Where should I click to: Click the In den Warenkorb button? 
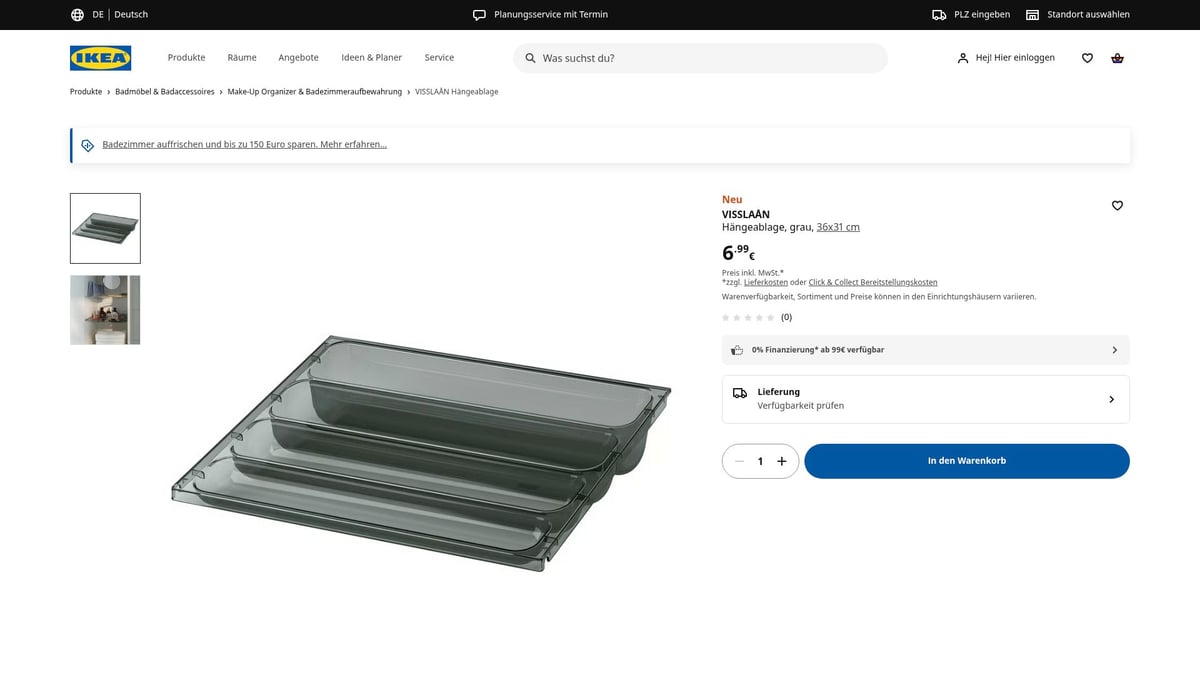pyautogui.click(x=966, y=461)
